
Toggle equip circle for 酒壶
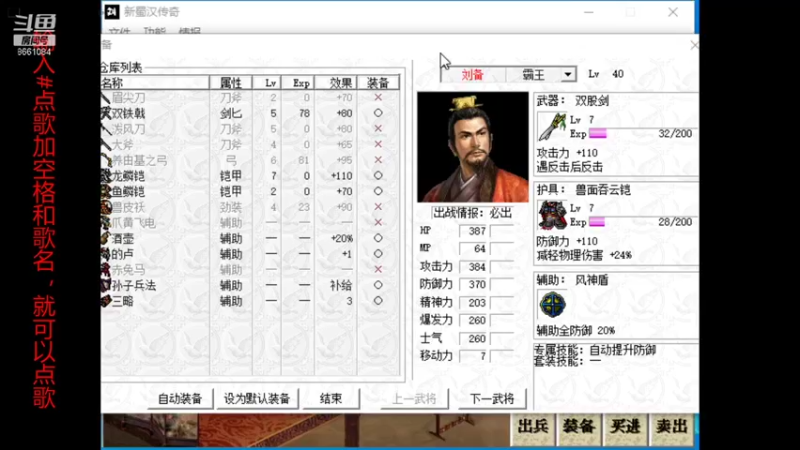pyautogui.click(x=378, y=238)
